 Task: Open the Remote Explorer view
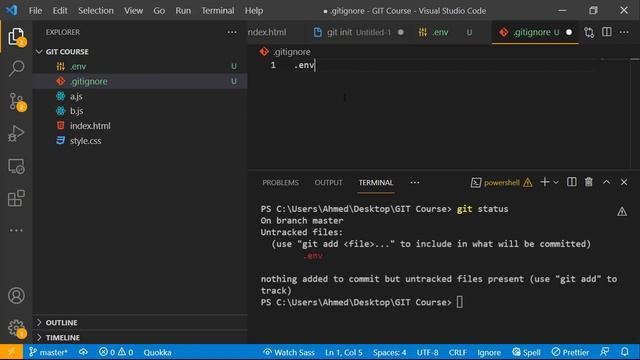pos(16,166)
